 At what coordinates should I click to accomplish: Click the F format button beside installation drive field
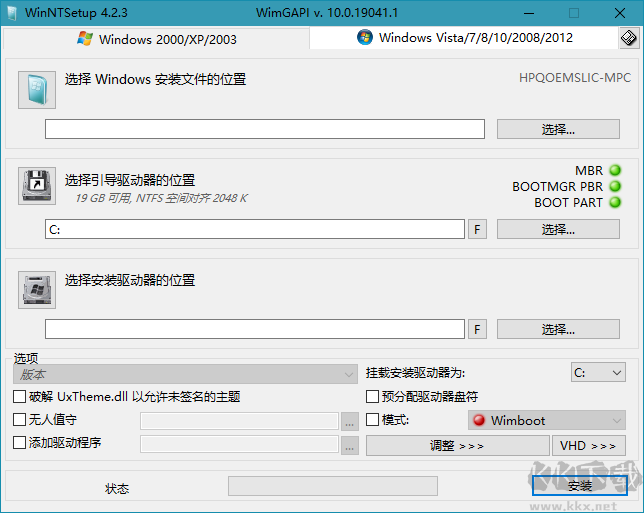(x=477, y=329)
